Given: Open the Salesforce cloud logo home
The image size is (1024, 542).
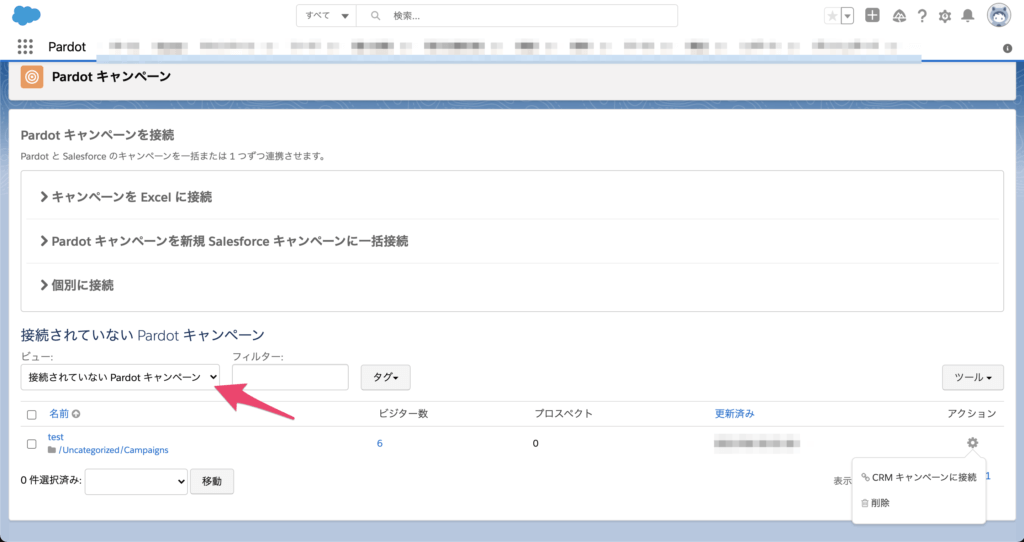Looking at the screenshot, I should pos(26,15).
